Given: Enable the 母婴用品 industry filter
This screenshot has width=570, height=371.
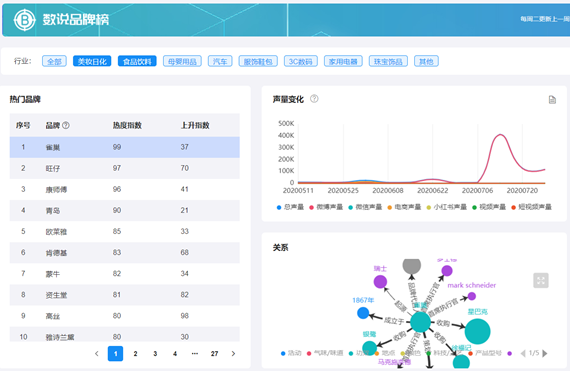Looking at the screenshot, I should pyautogui.click(x=182, y=61).
